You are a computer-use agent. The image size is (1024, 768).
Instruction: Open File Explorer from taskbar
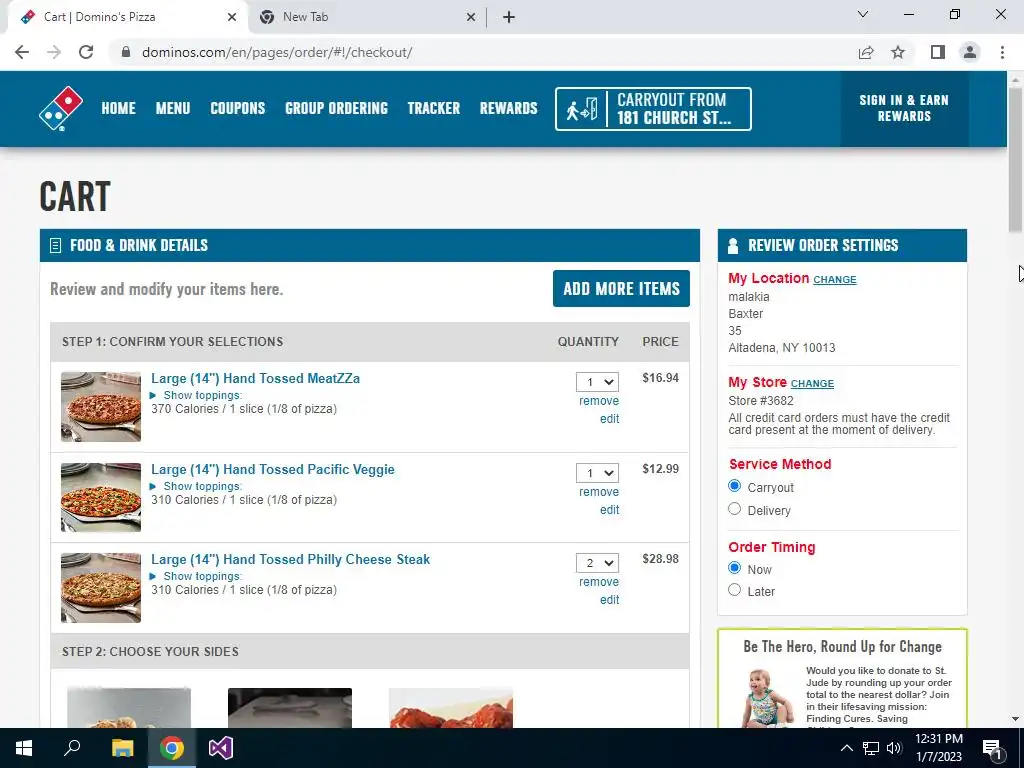pos(122,748)
